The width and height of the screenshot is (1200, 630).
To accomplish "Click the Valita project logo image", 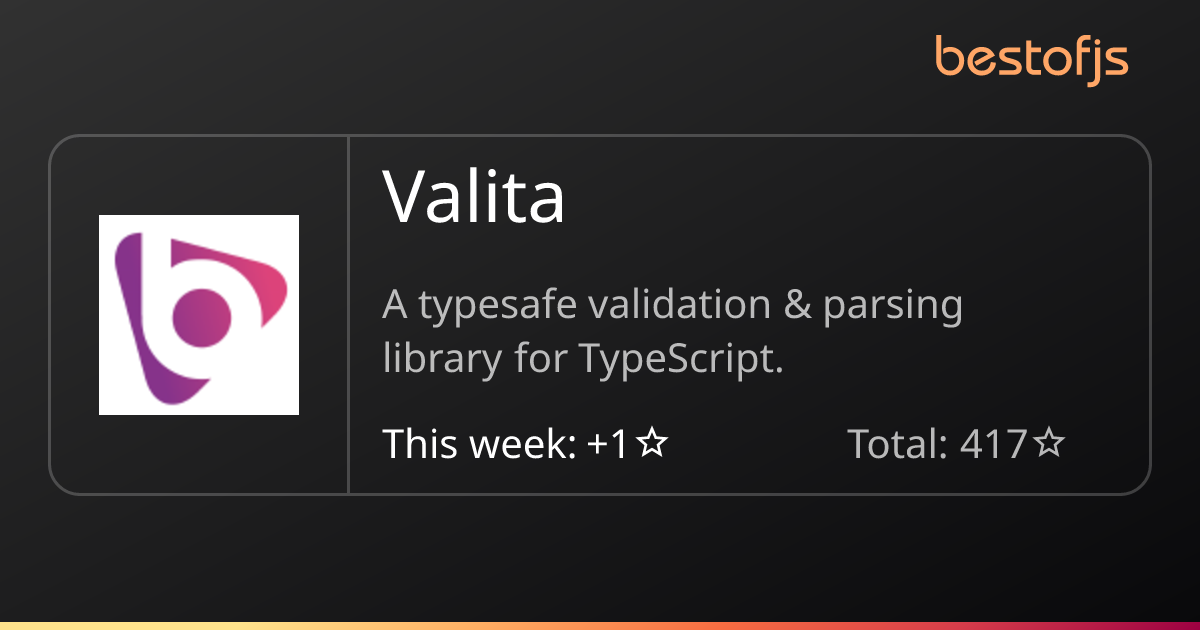I will pos(199,315).
